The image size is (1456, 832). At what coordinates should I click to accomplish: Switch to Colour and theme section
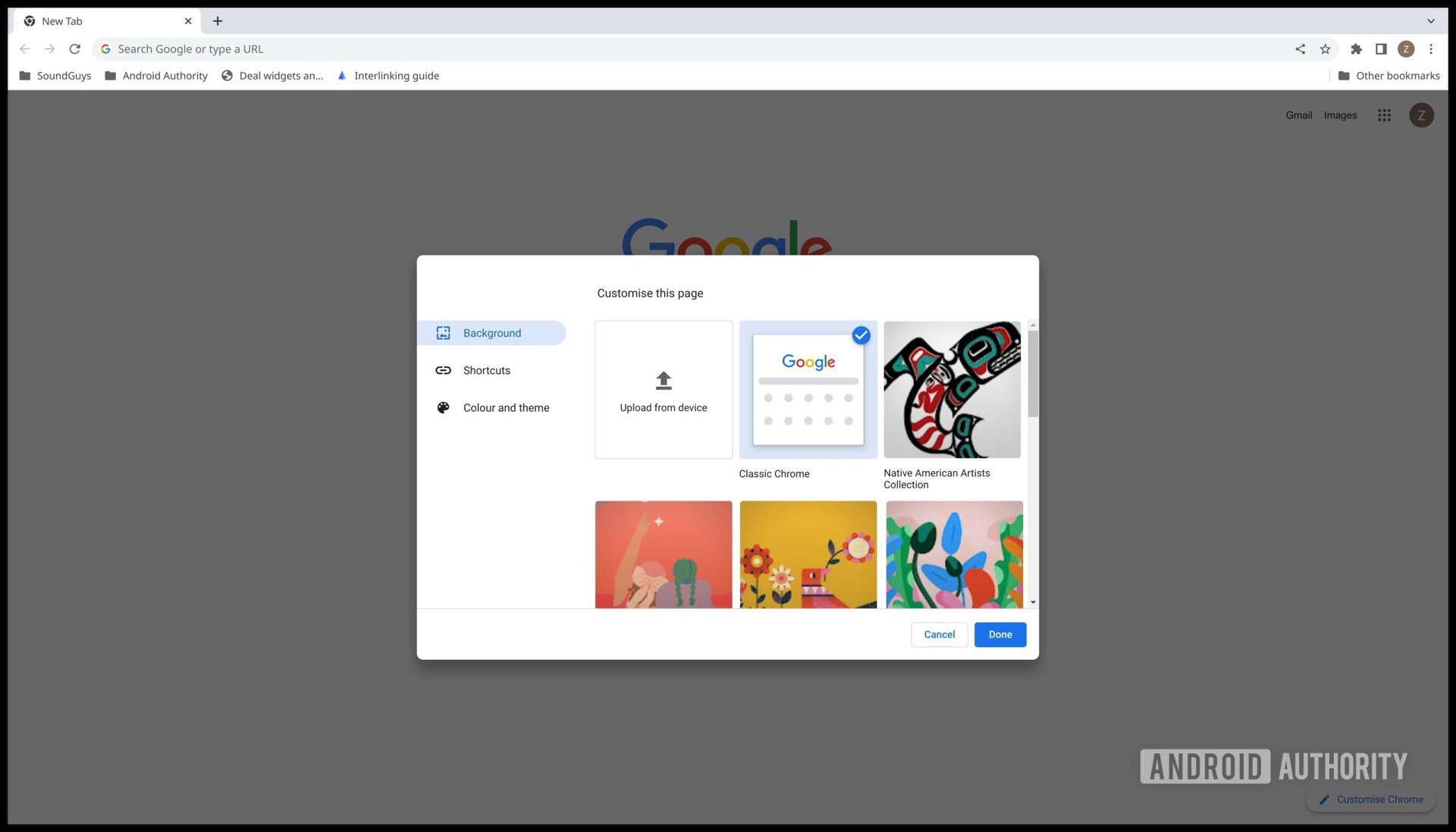point(506,408)
